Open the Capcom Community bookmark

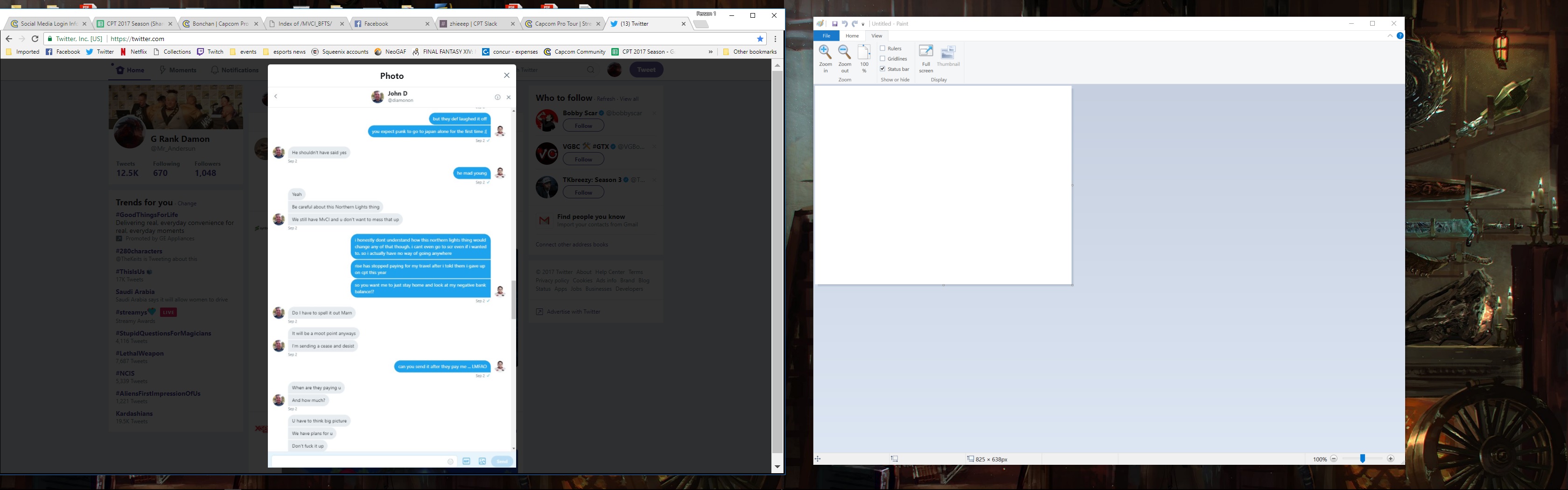(574, 52)
